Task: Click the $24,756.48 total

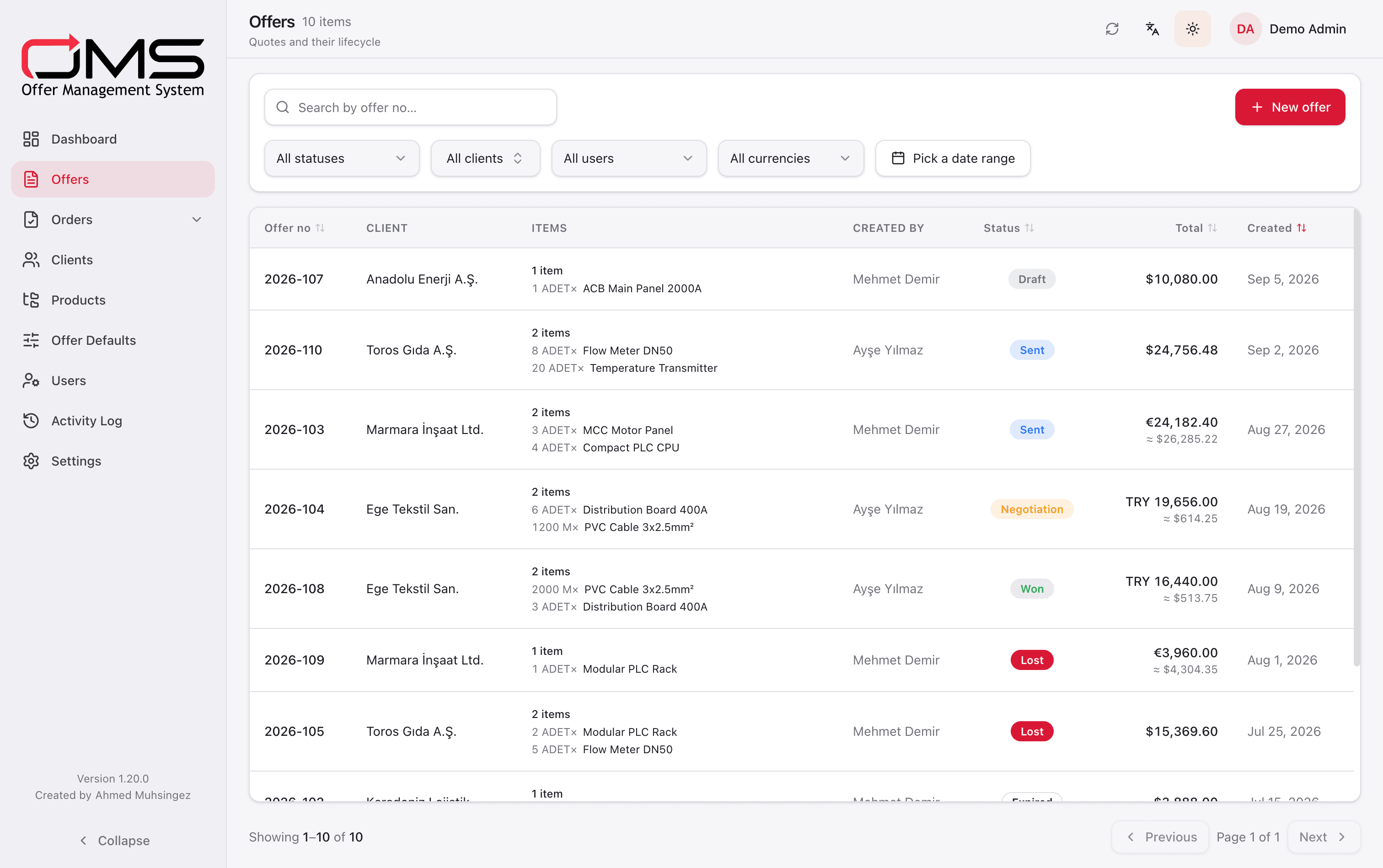Action: coord(1181,350)
